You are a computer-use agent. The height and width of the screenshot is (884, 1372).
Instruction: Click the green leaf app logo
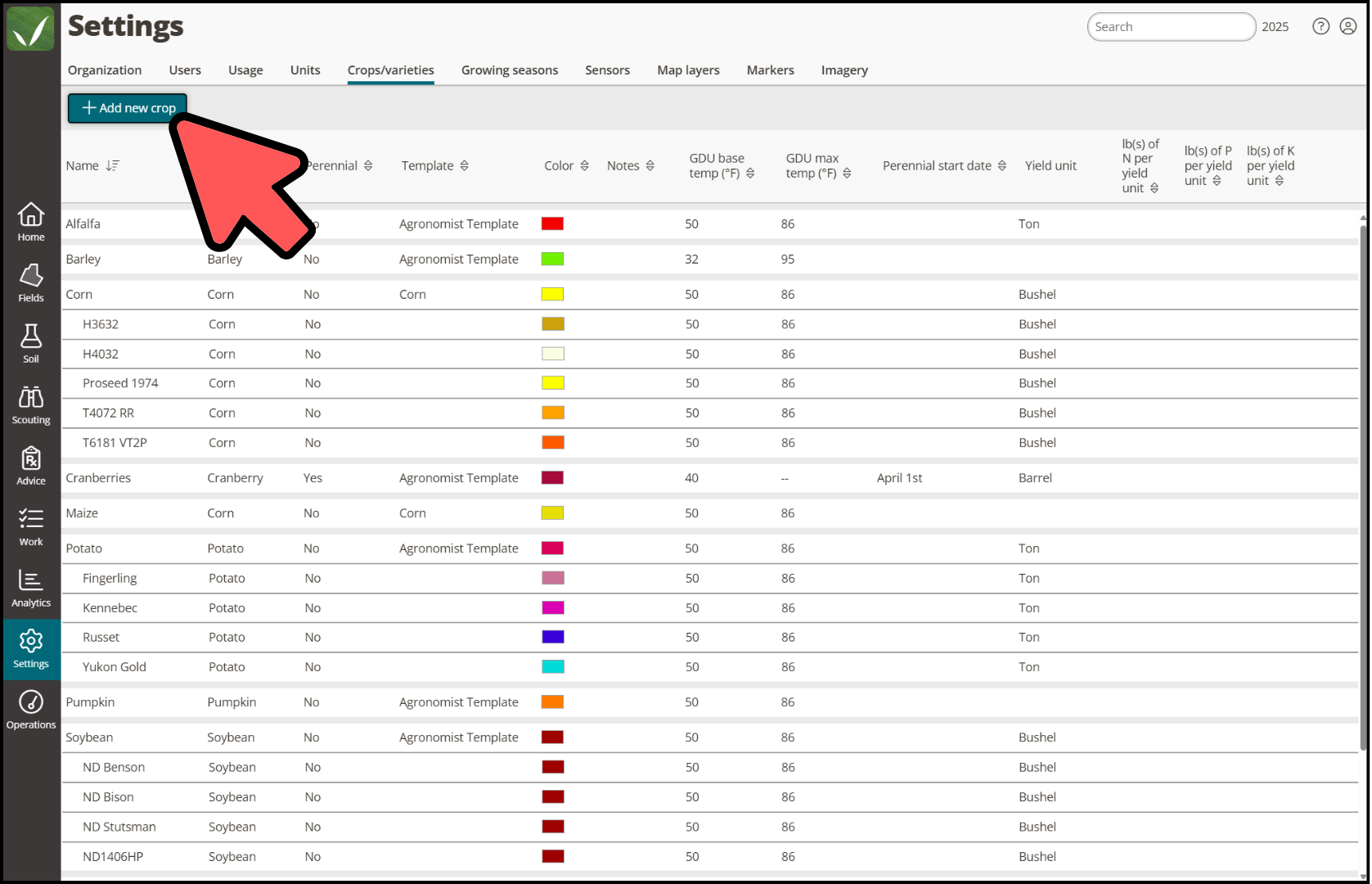[30, 29]
